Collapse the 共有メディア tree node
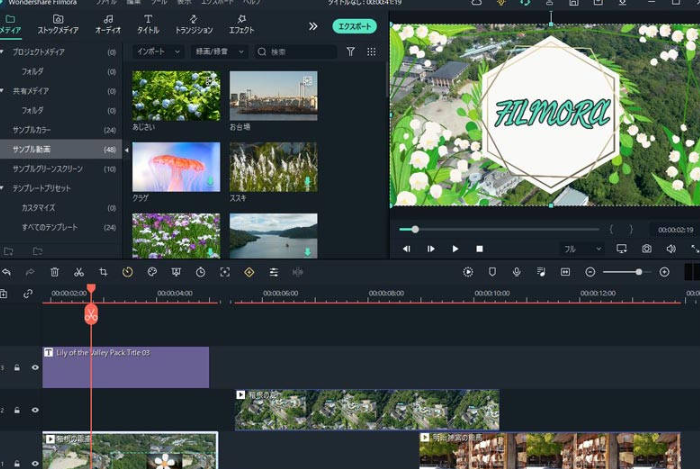Screen dimensions: 700x469 click(2, 91)
